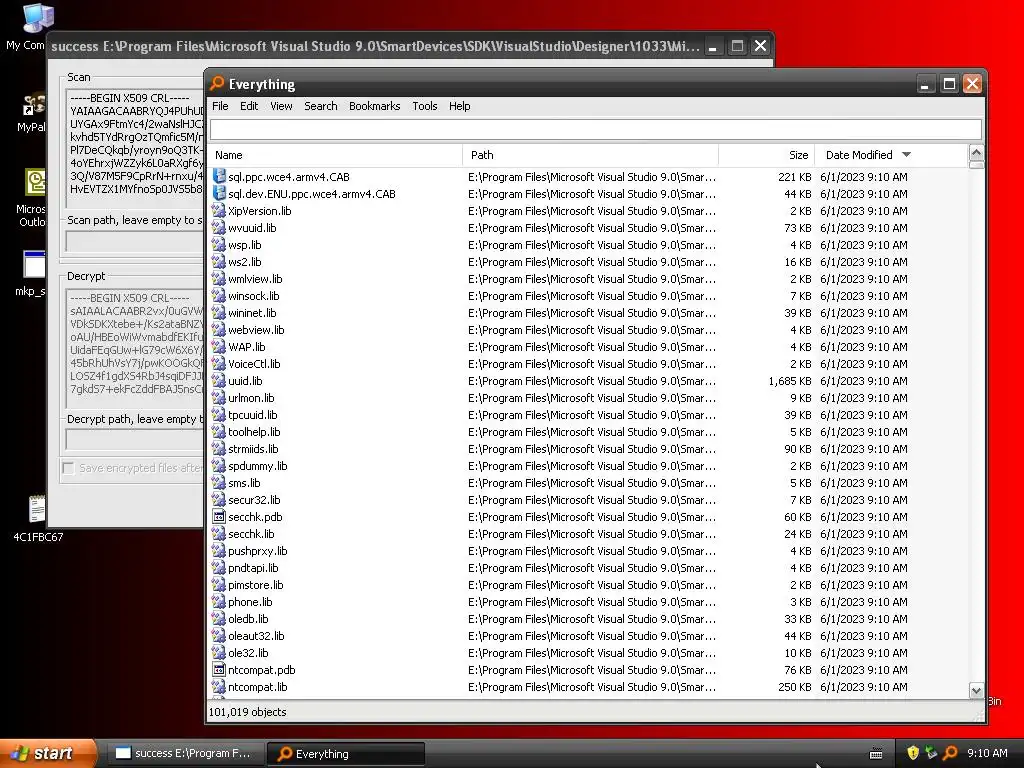Select the mkp_s desktop icon
The height and width of the screenshot is (768, 1024).
click(35, 264)
